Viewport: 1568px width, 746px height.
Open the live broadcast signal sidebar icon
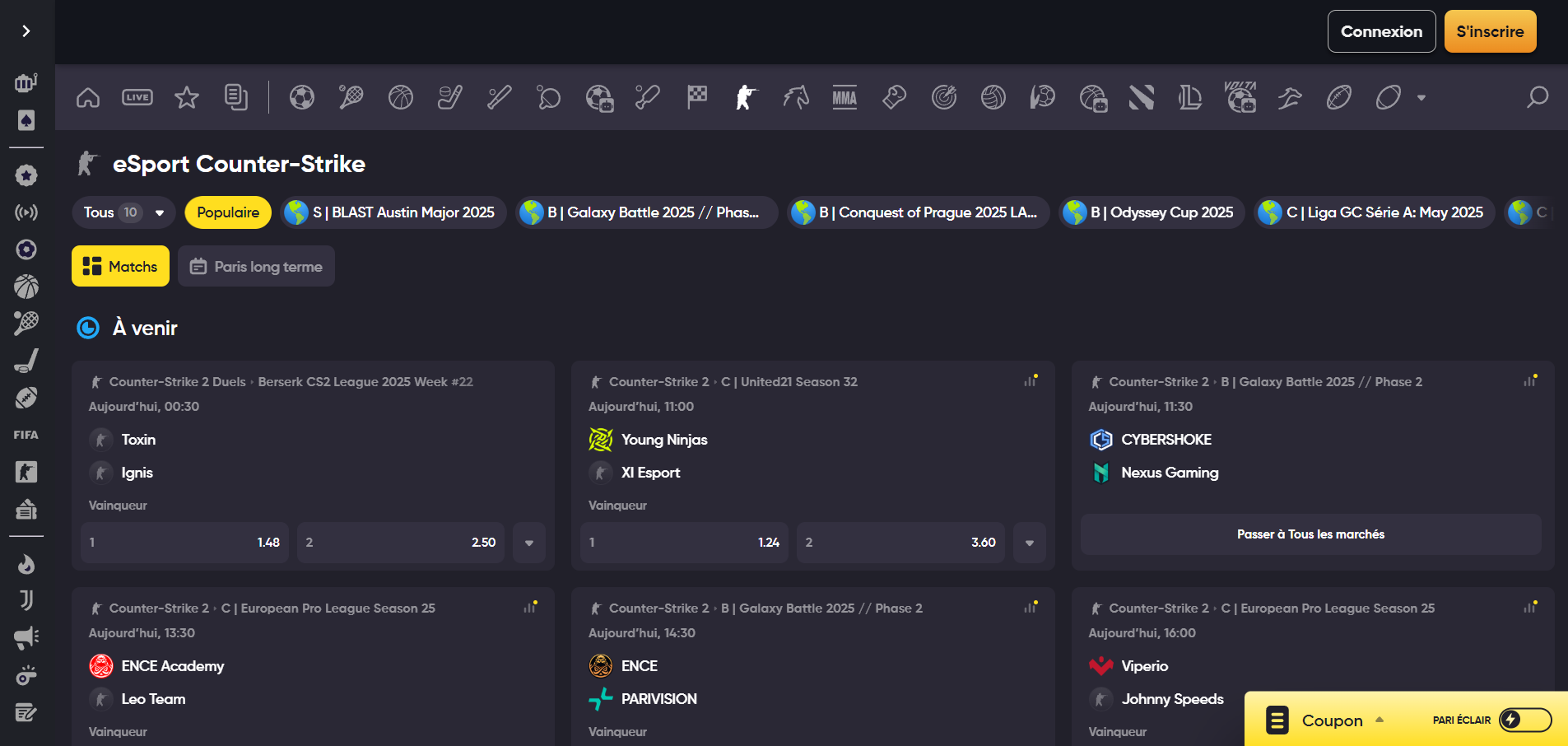[26, 212]
